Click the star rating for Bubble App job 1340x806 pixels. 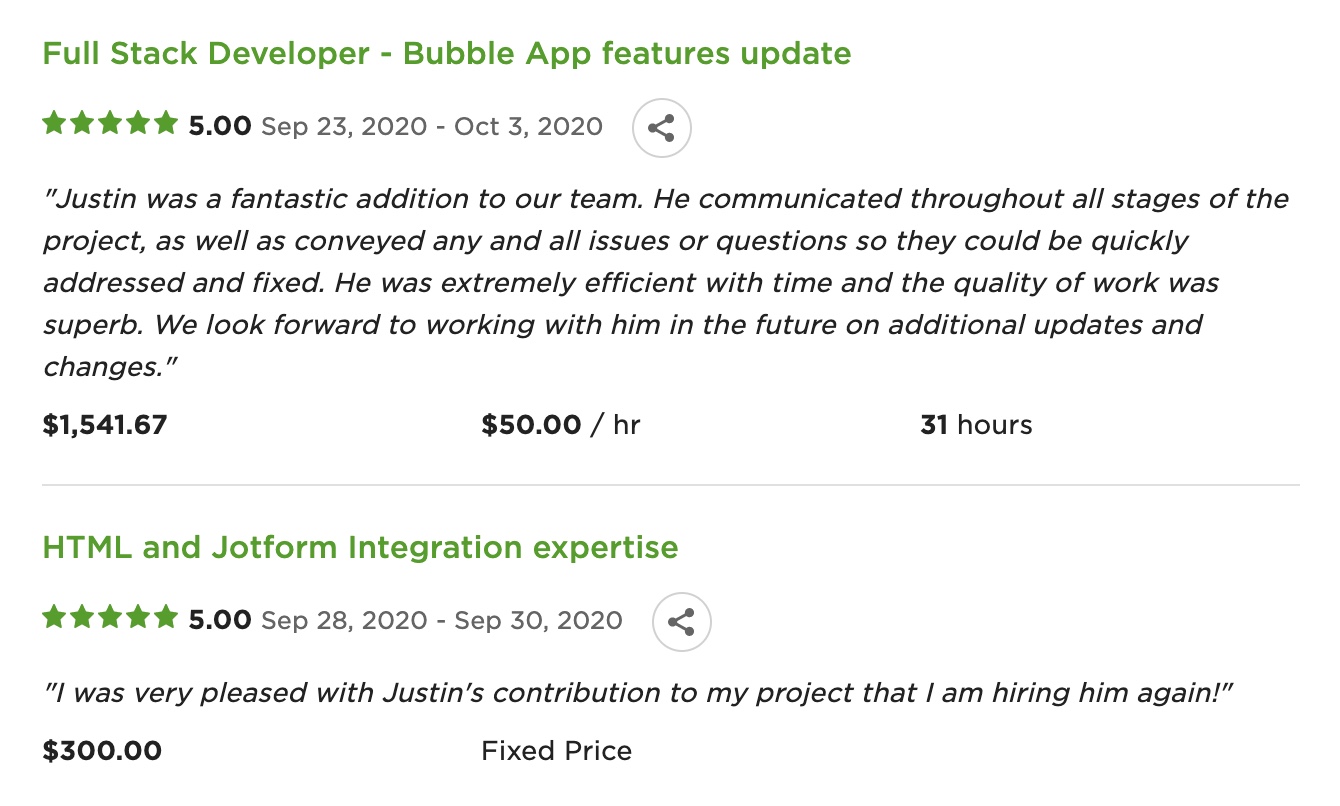click(110, 125)
